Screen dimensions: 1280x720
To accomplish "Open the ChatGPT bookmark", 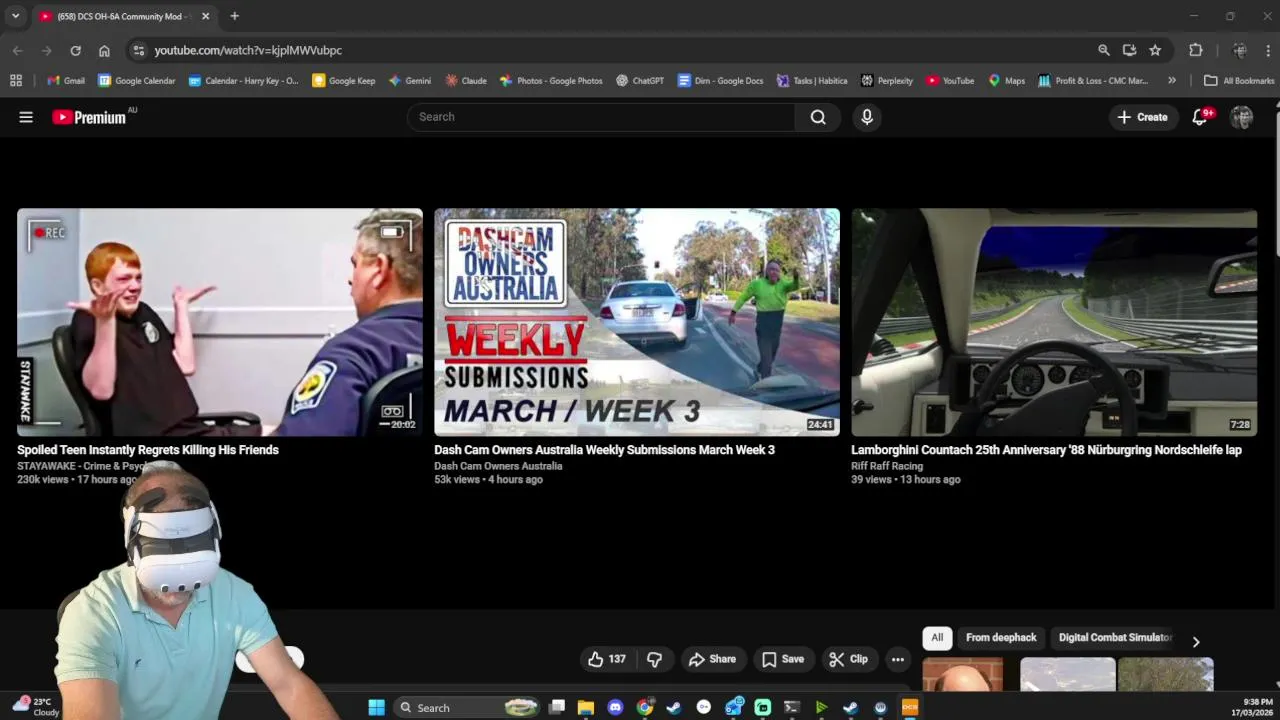I will tap(640, 81).
